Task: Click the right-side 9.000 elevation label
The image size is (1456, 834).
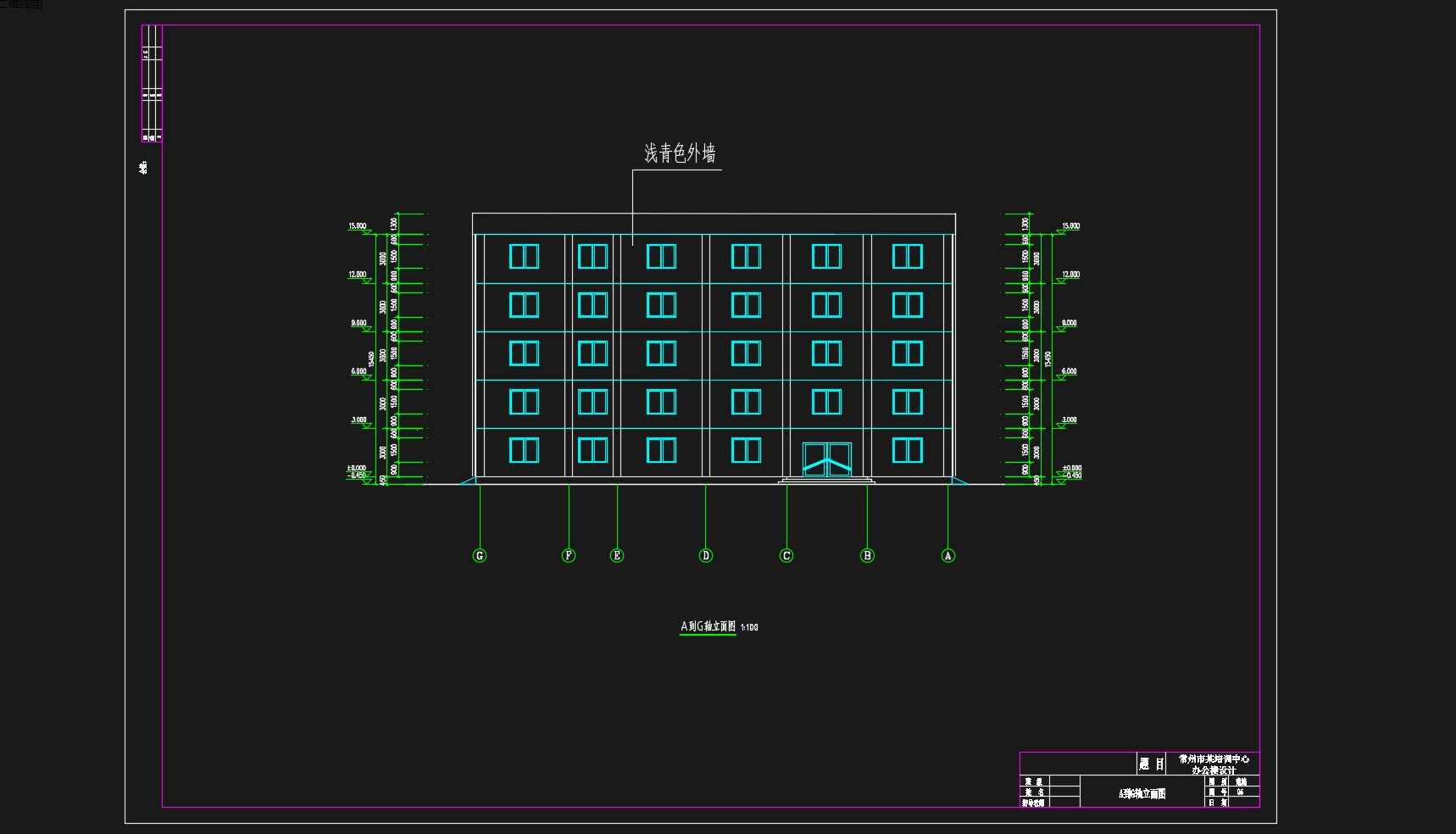Action: click(1070, 323)
